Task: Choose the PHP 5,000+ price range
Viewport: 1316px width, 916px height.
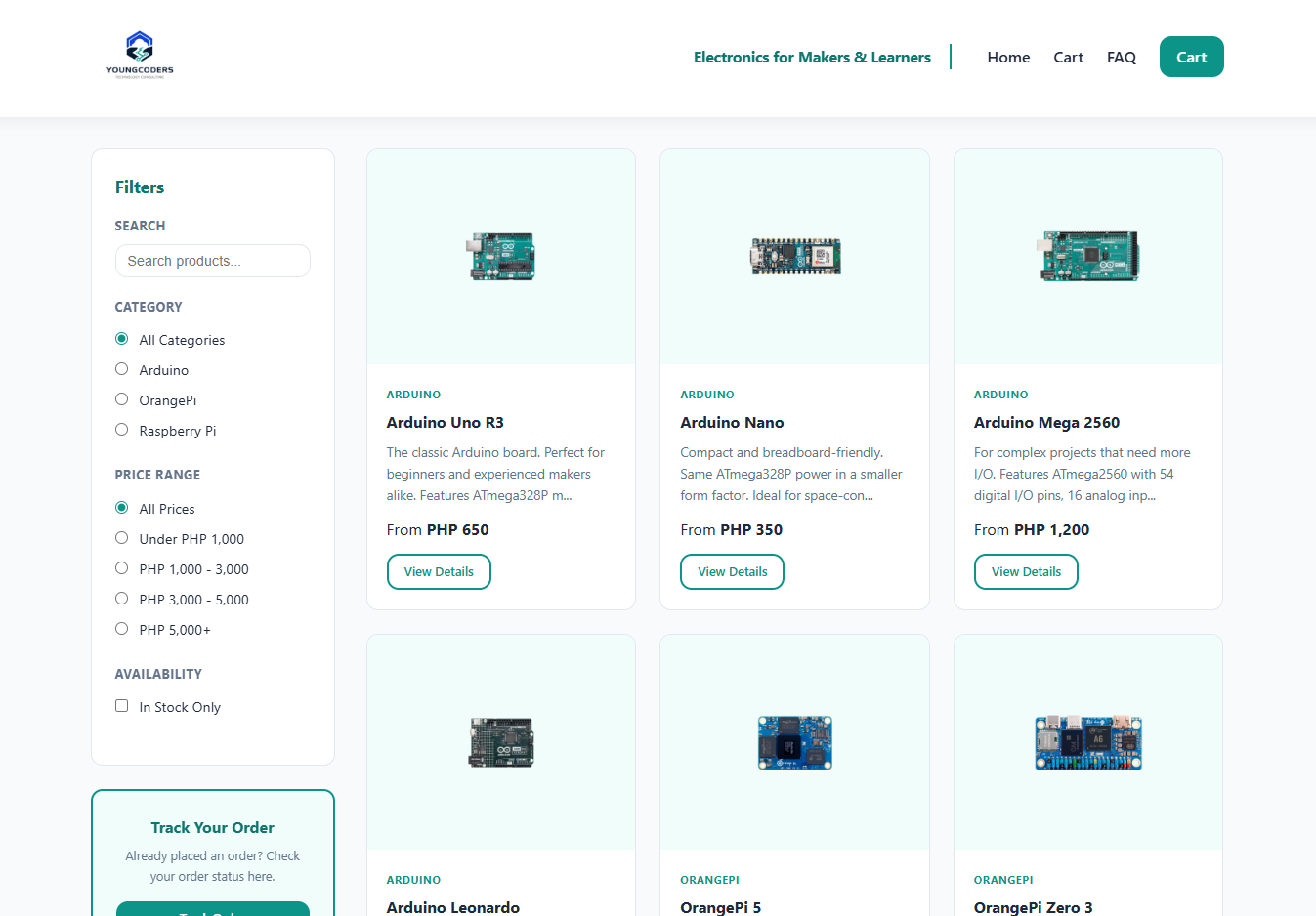Action: pyautogui.click(x=122, y=629)
